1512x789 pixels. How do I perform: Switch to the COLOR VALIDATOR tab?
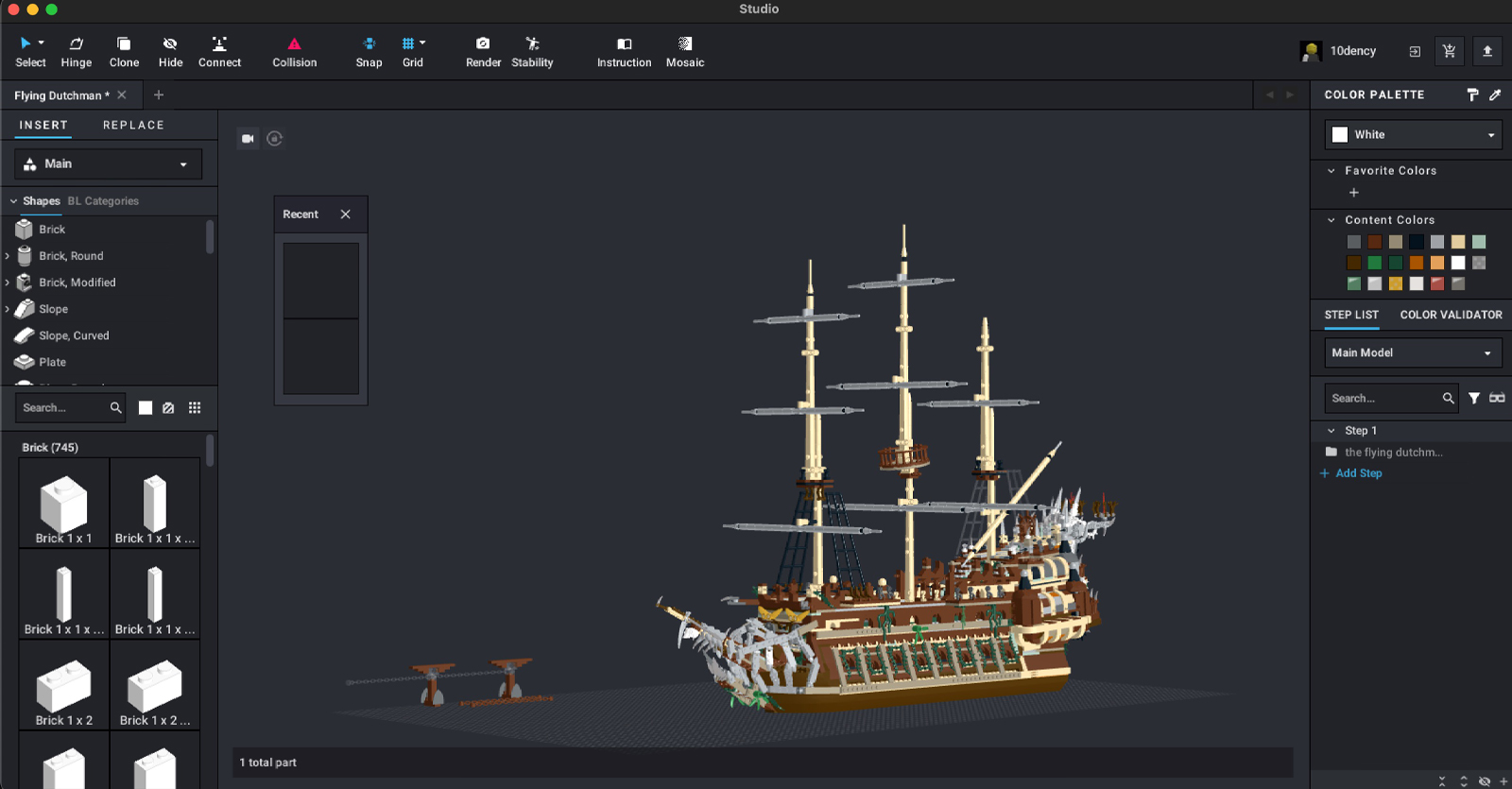pos(1451,315)
